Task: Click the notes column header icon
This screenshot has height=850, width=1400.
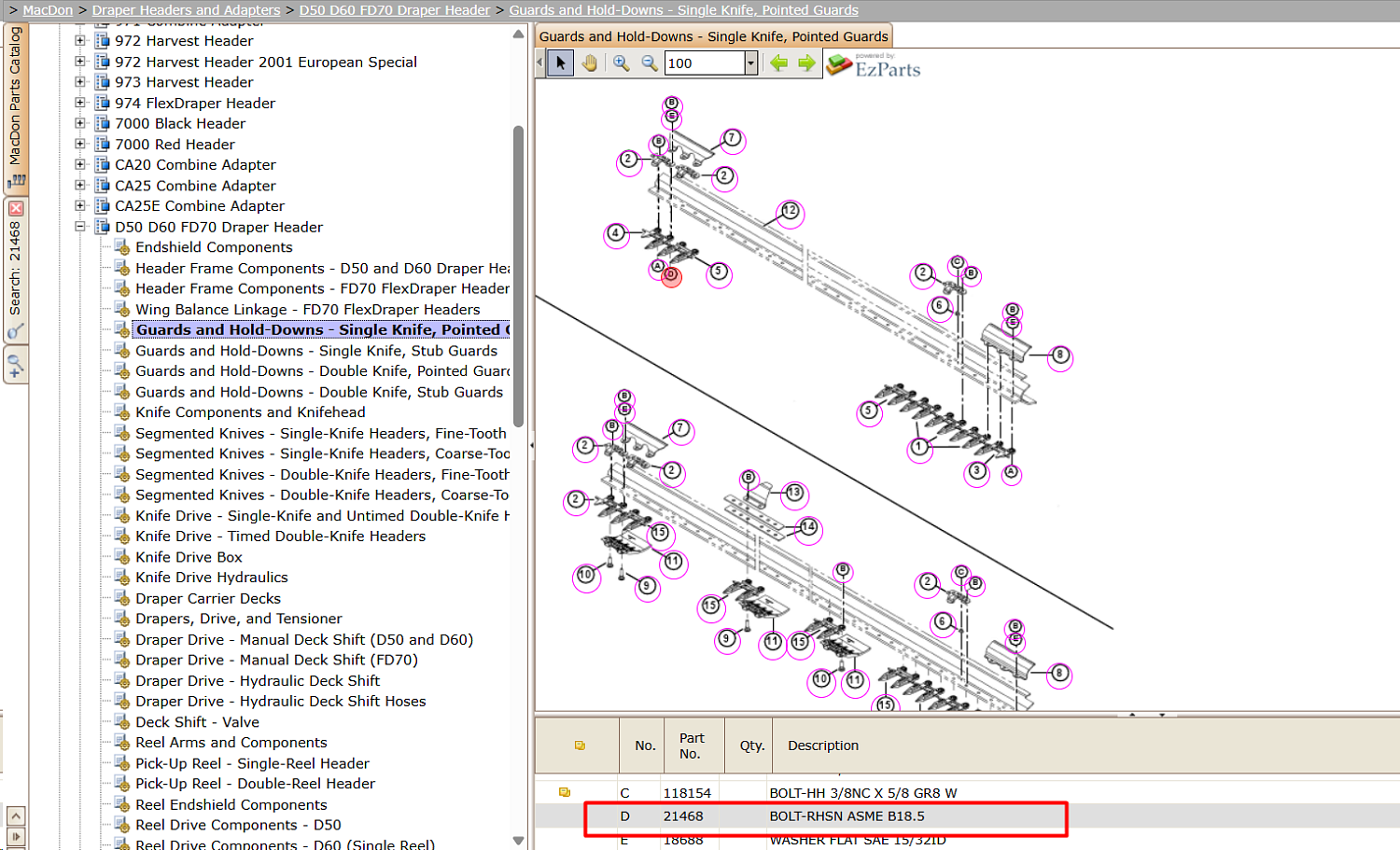Action: (x=580, y=745)
